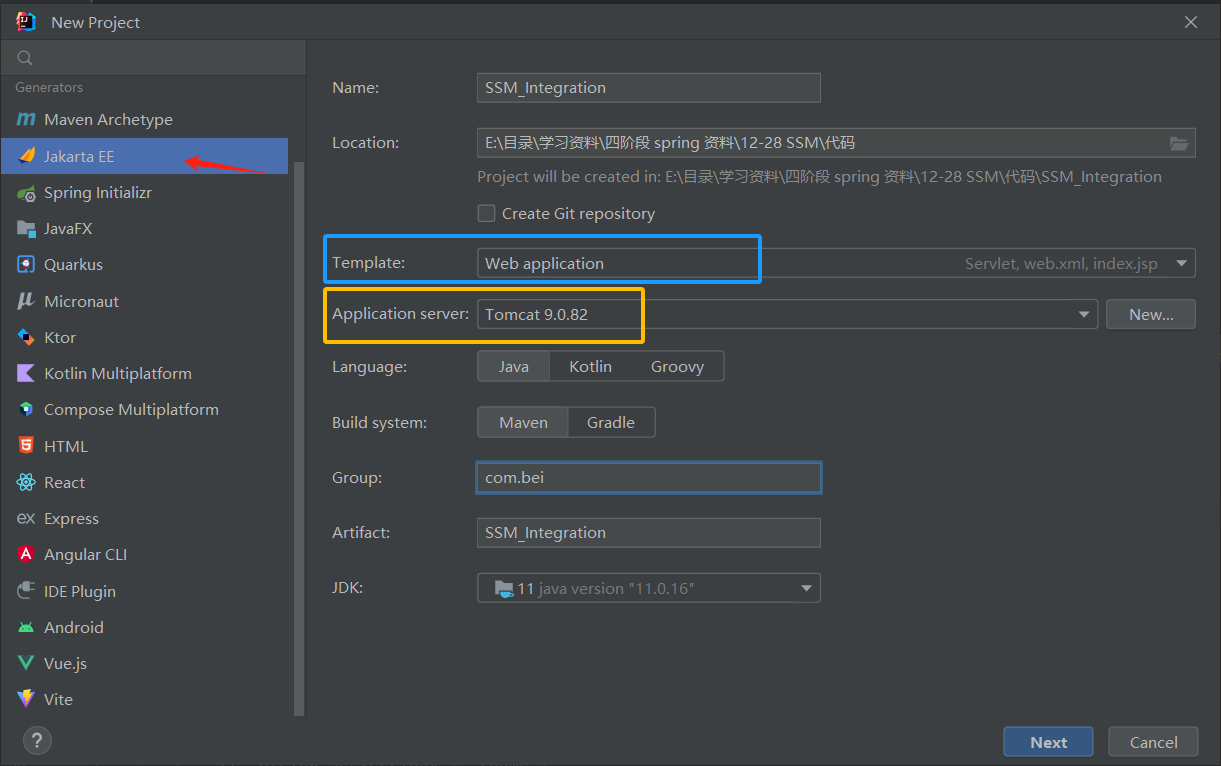Click the Spring Initializr leaf icon
The height and width of the screenshot is (766, 1221).
(x=27, y=193)
